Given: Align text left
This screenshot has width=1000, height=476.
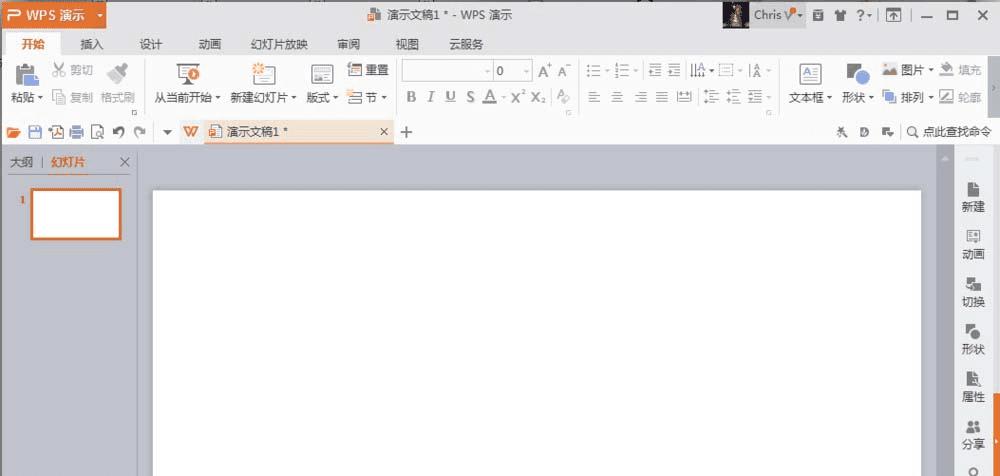Looking at the screenshot, I should (x=594, y=97).
